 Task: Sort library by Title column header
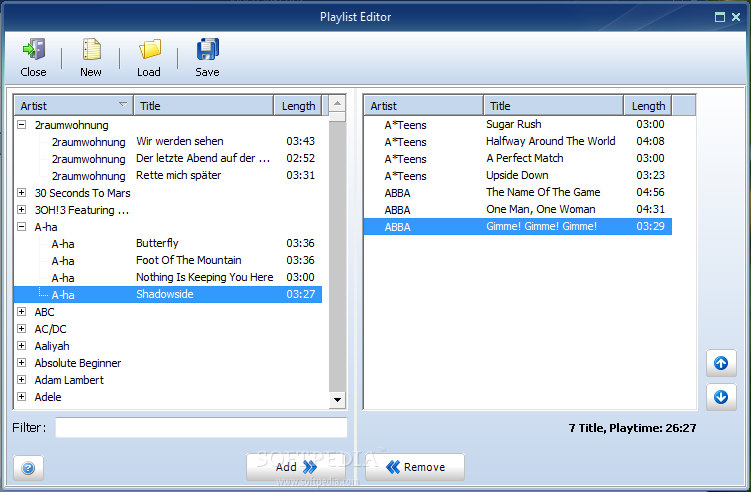point(204,106)
